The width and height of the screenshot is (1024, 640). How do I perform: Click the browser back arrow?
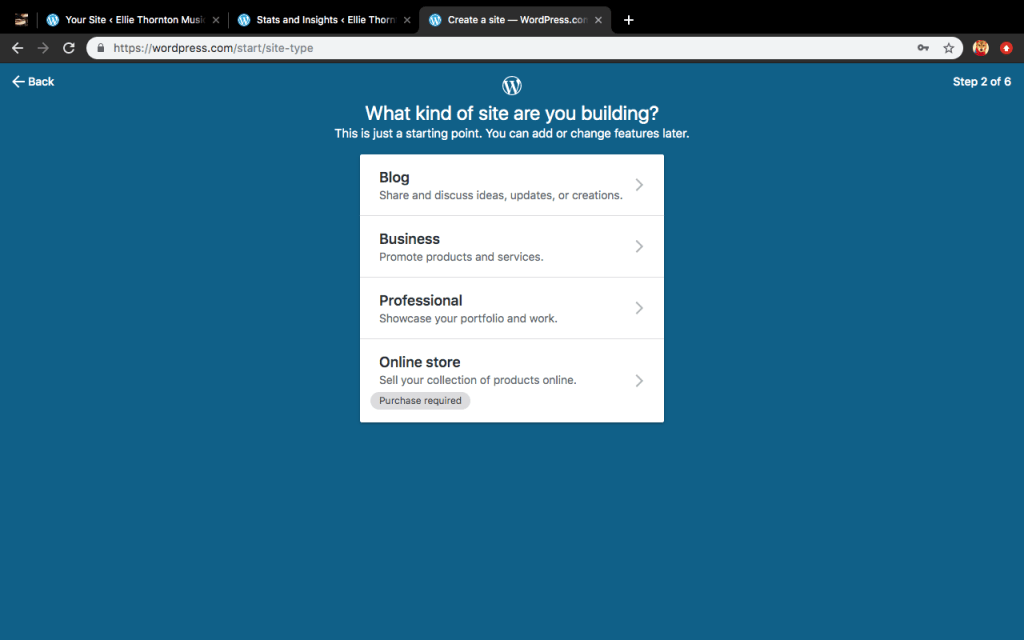point(17,48)
